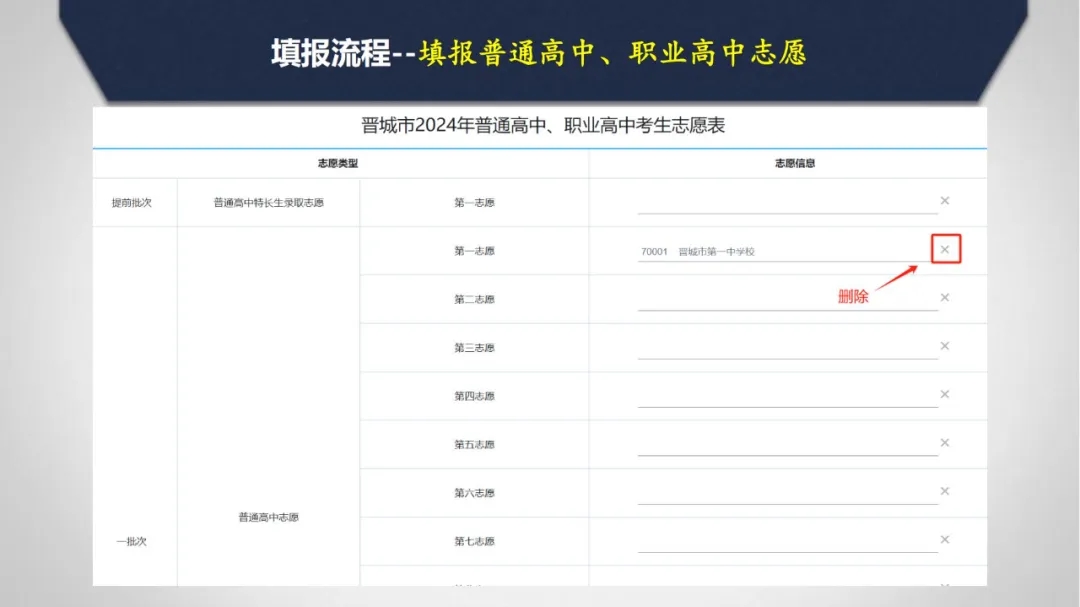This screenshot has height=607, width=1080.
Task: Delete the 晋城市第一中学校 first-choice entry
Action: click(x=945, y=249)
